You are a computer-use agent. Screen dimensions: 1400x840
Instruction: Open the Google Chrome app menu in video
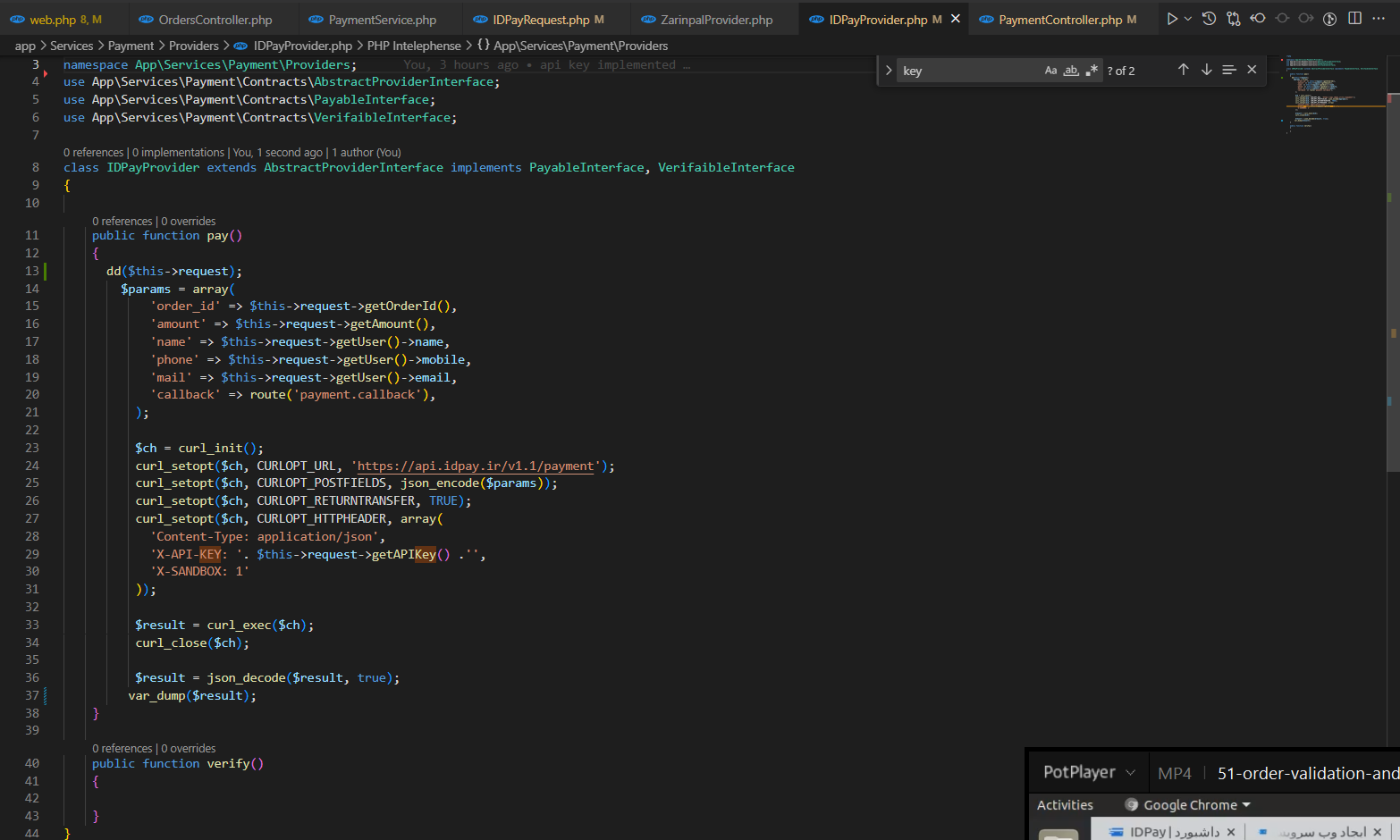click(1188, 805)
